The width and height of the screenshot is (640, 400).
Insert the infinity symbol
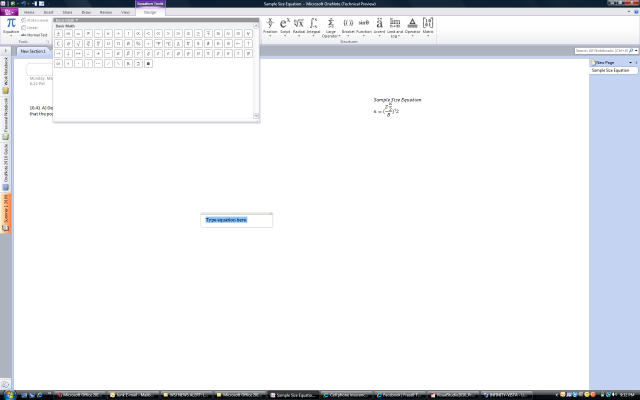click(68, 33)
